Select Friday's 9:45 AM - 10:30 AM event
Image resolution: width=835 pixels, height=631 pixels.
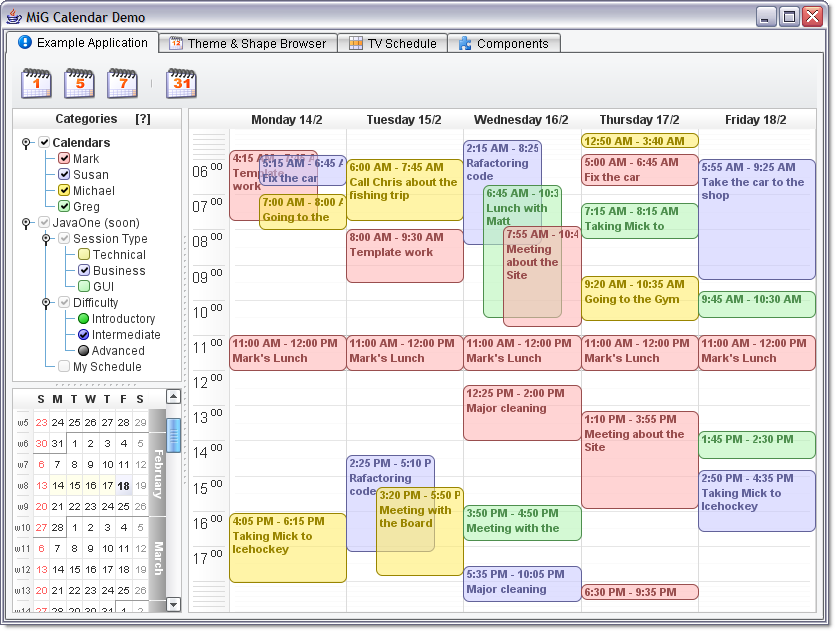tap(757, 304)
